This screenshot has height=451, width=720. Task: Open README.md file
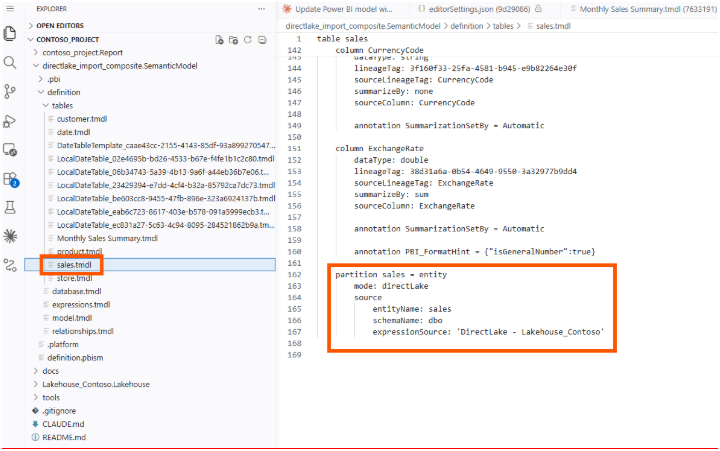64,438
